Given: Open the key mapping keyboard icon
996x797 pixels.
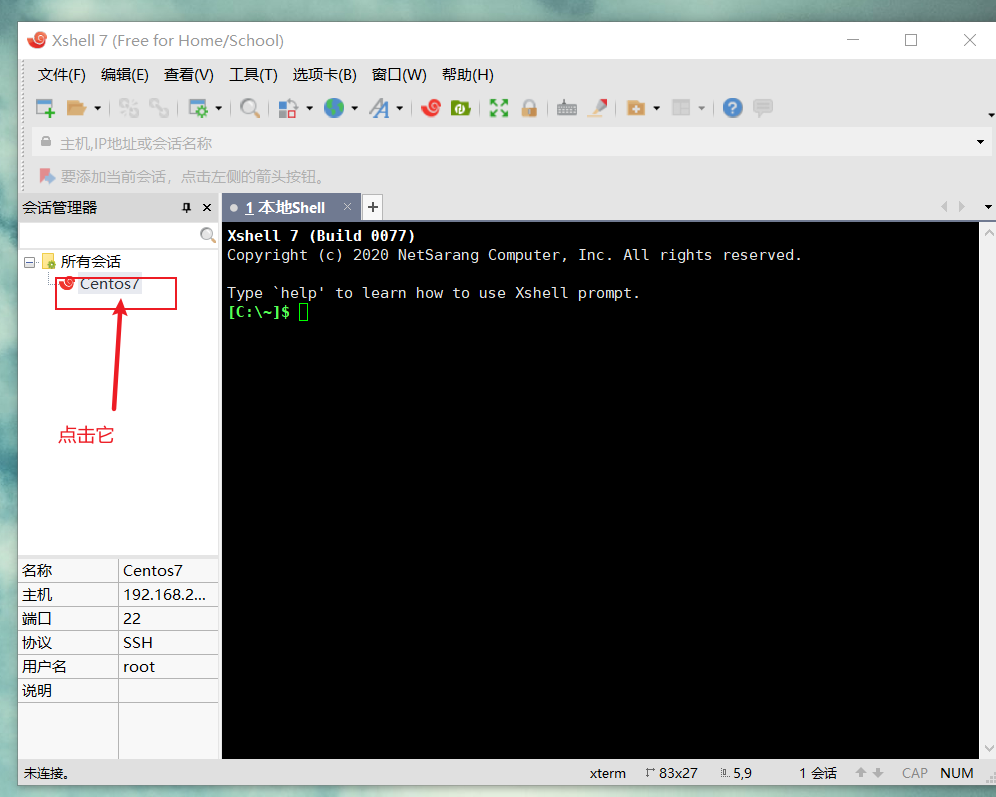Looking at the screenshot, I should [567, 109].
